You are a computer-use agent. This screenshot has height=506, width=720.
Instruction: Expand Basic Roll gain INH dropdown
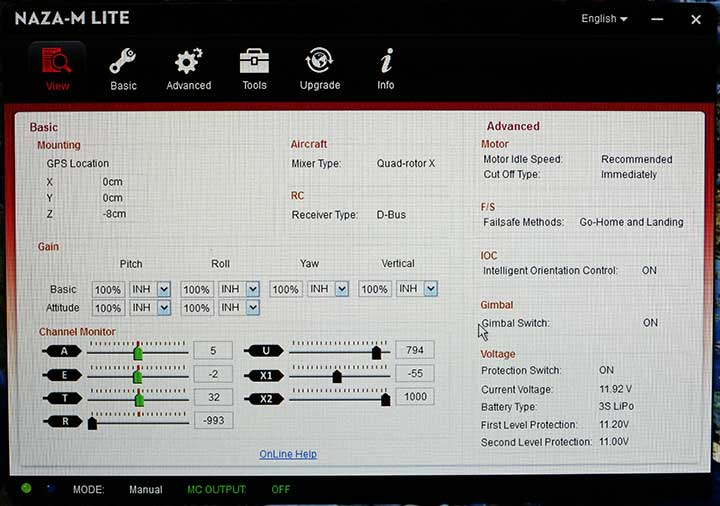click(253, 289)
